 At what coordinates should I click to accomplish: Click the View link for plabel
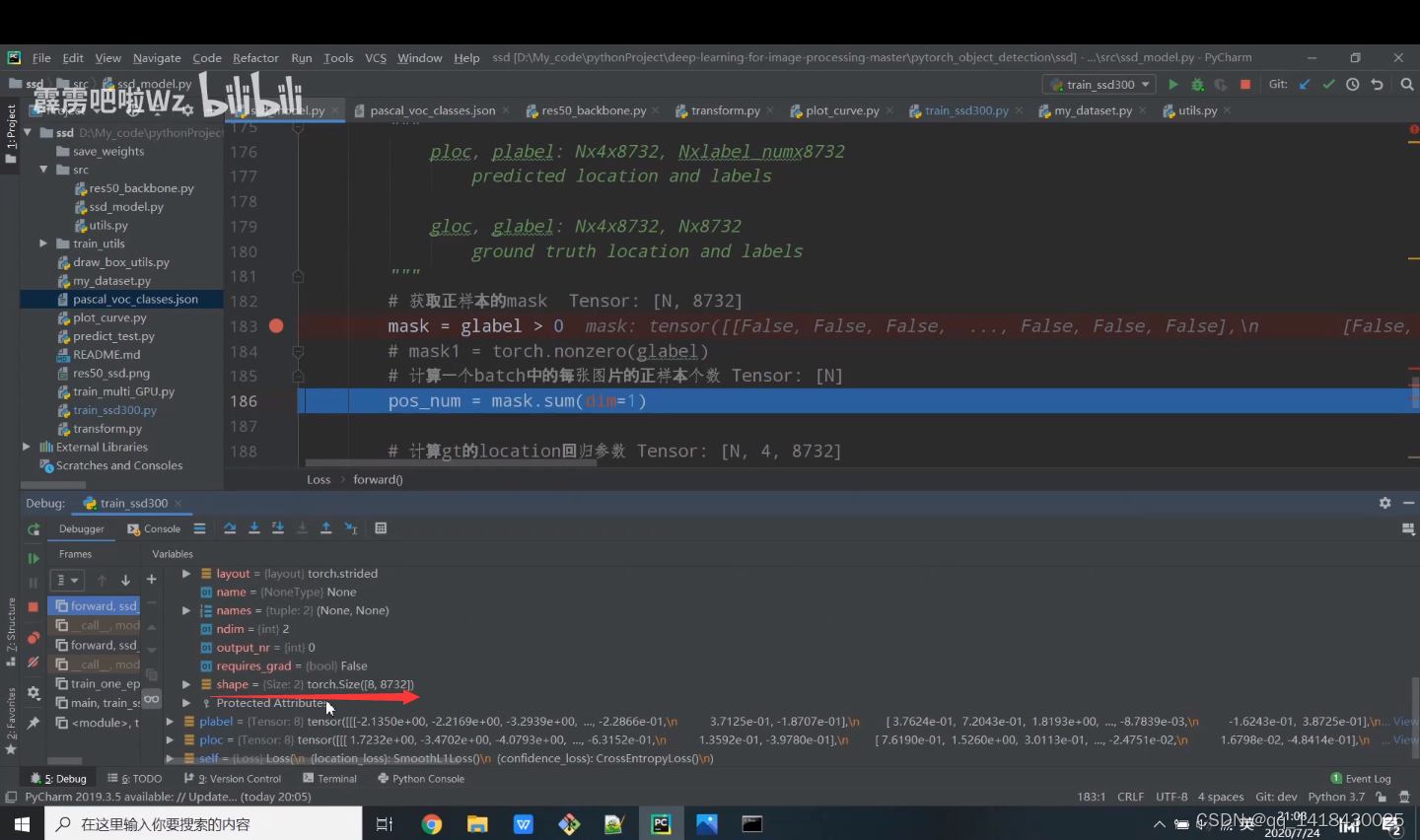click(1406, 722)
